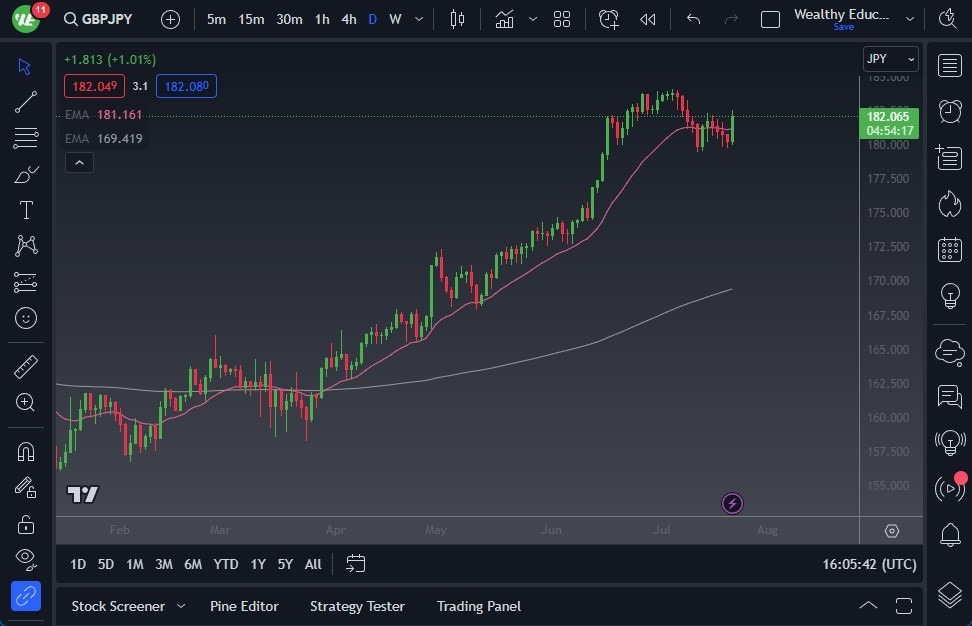Open the JPY currency dropdown

890,59
